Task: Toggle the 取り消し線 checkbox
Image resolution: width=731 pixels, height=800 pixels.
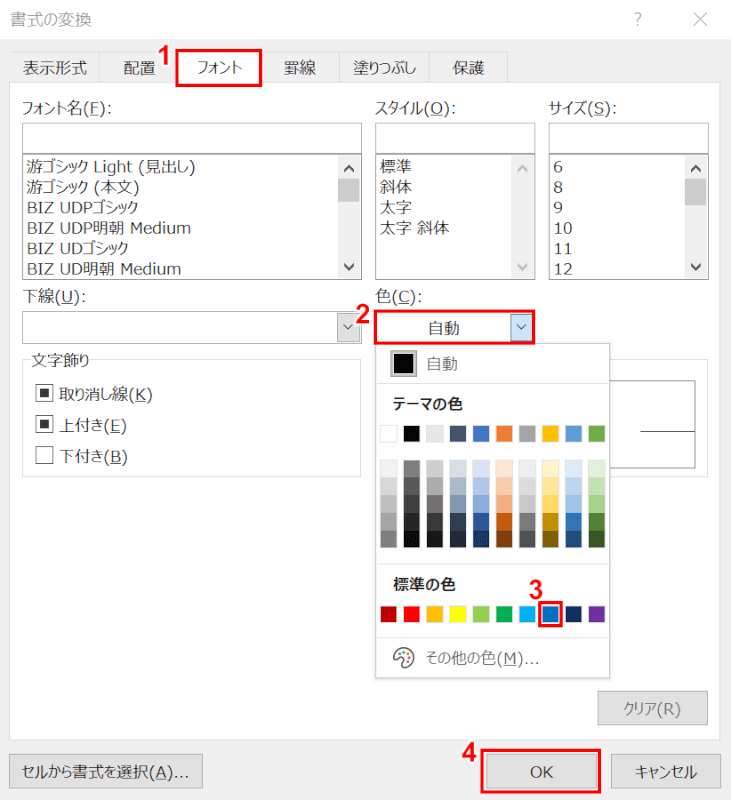Action: click(44, 394)
